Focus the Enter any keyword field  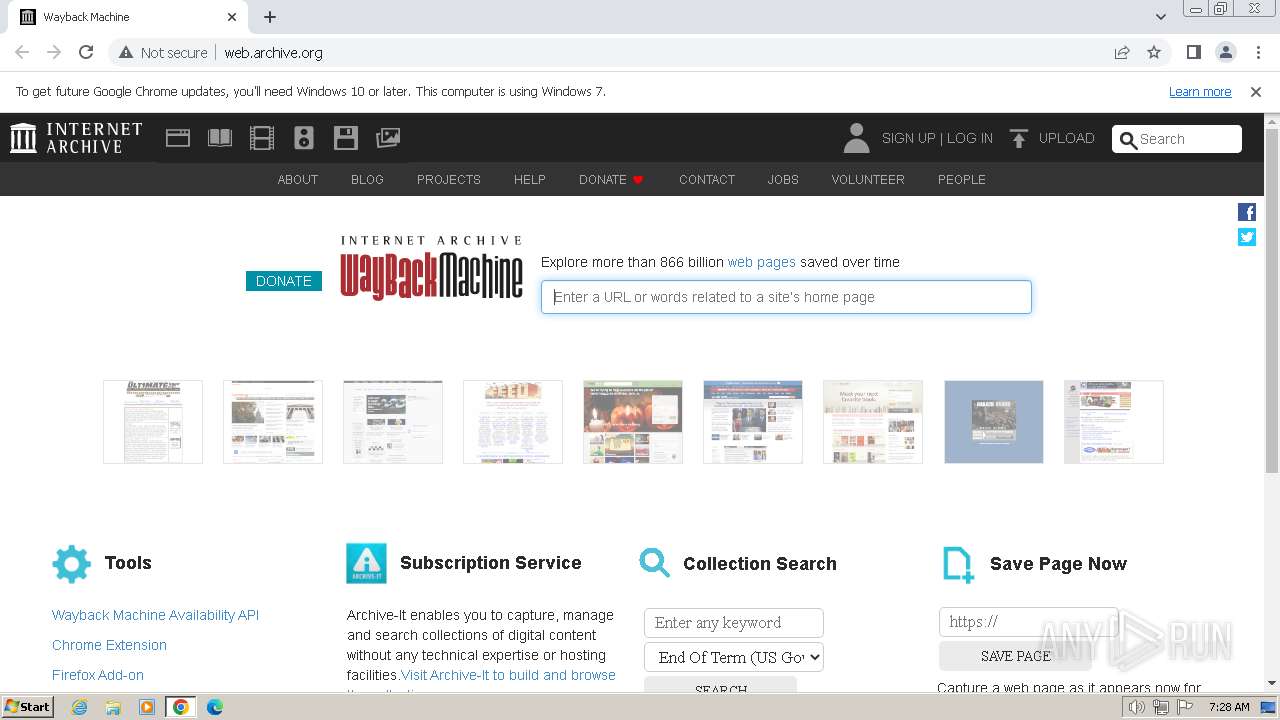pos(734,622)
